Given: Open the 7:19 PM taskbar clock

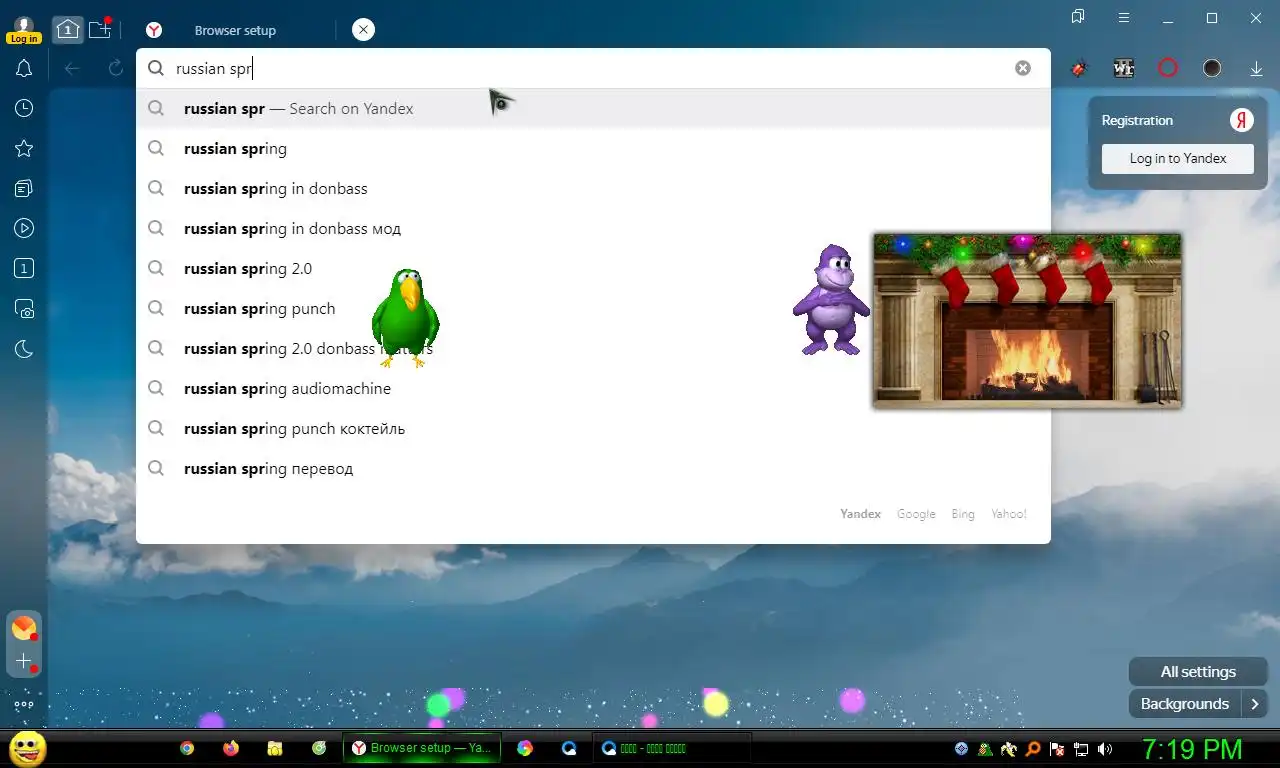Looking at the screenshot, I should pyautogui.click(x=1192, y=748).
